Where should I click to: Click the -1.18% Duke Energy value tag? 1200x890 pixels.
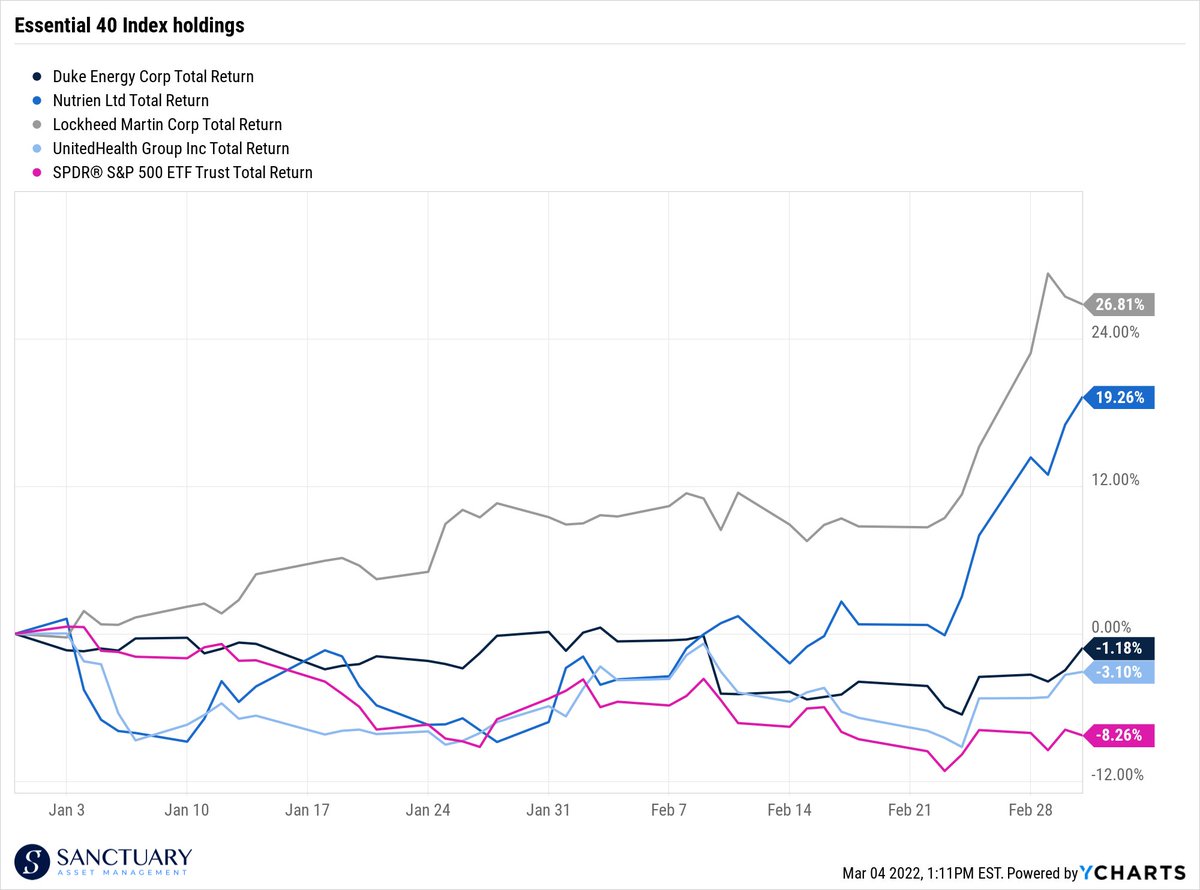[x=1118, y=648]
